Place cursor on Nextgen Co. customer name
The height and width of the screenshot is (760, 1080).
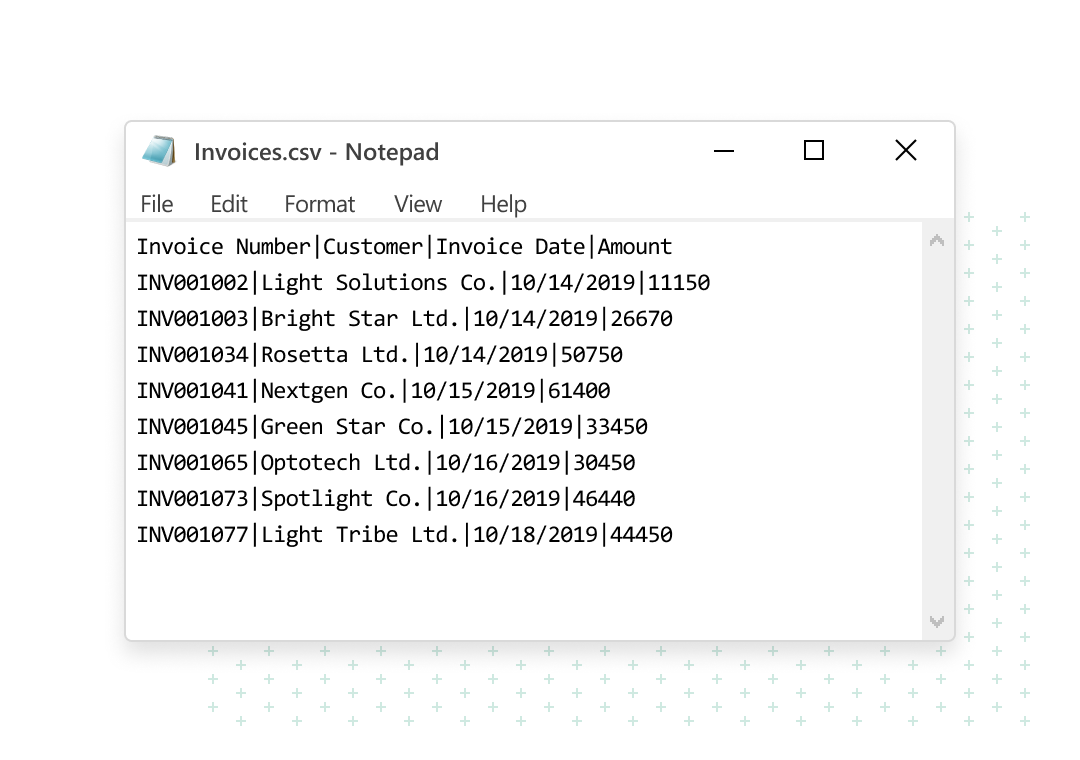point(329,391)
